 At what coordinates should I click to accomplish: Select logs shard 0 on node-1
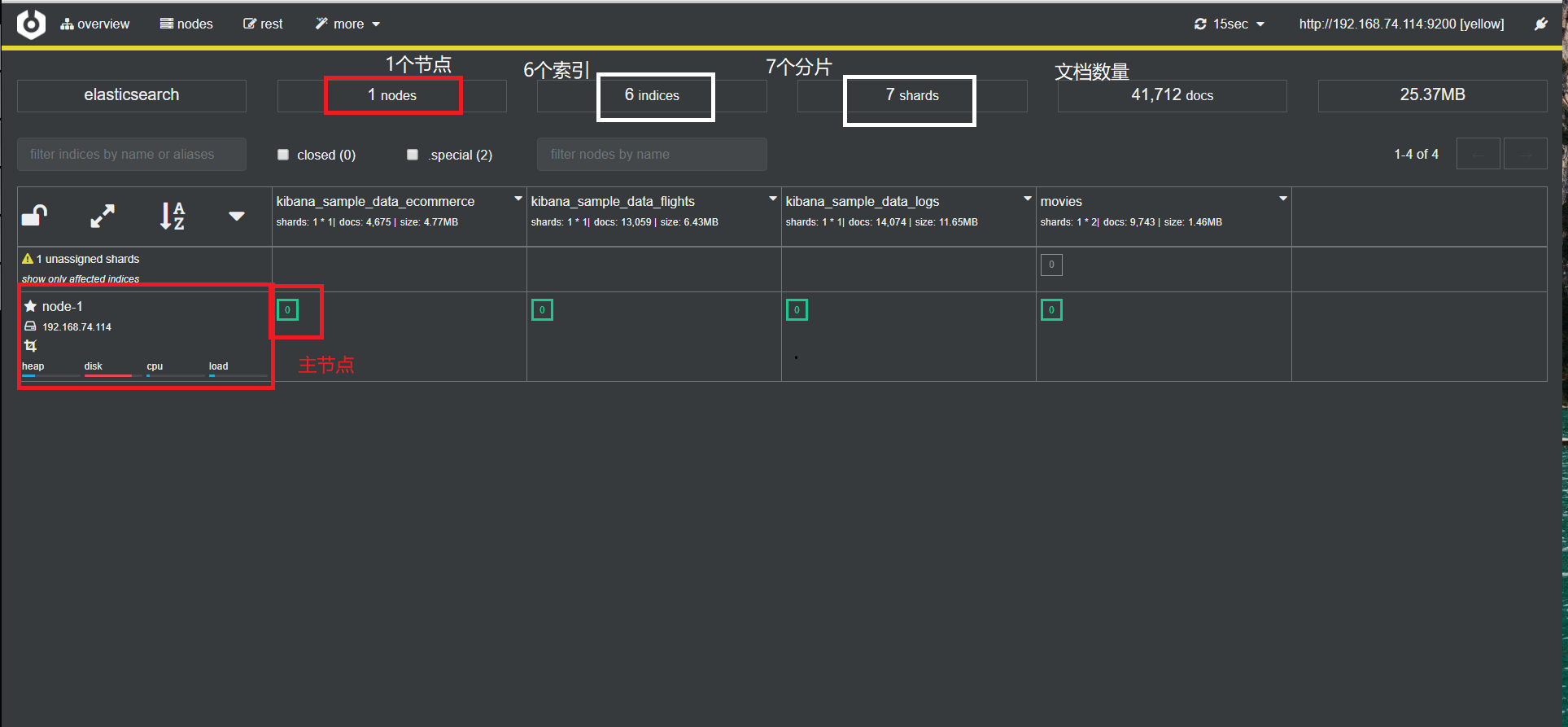coord(797,310)
